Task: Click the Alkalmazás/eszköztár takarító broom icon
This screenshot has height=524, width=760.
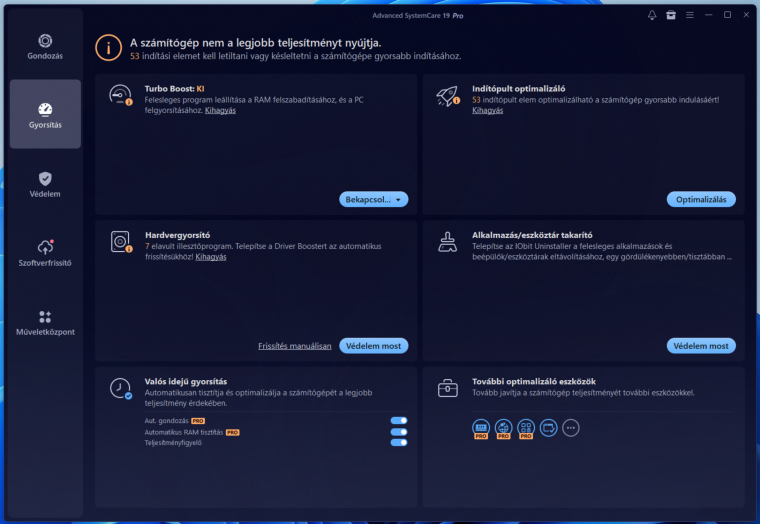Action: pos(447,242)
